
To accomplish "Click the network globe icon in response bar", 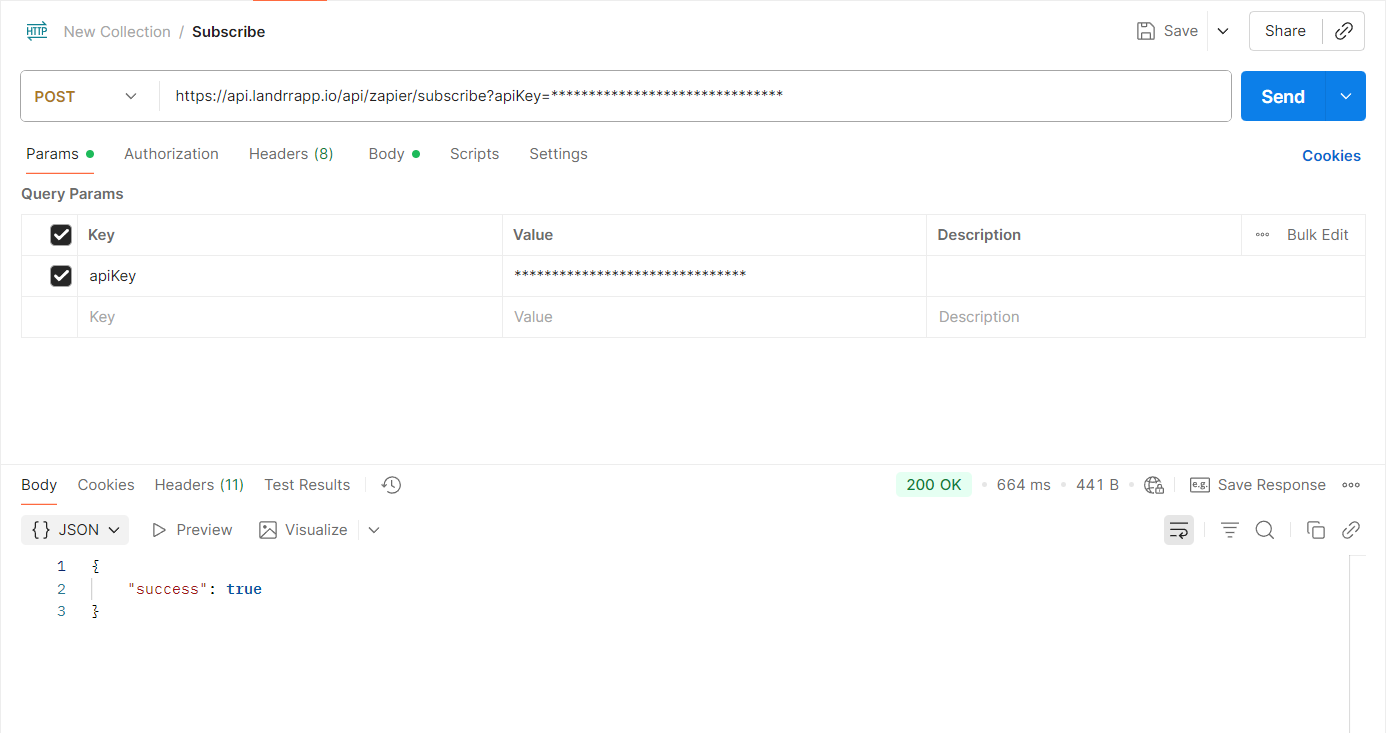I will pos(1154,485).
